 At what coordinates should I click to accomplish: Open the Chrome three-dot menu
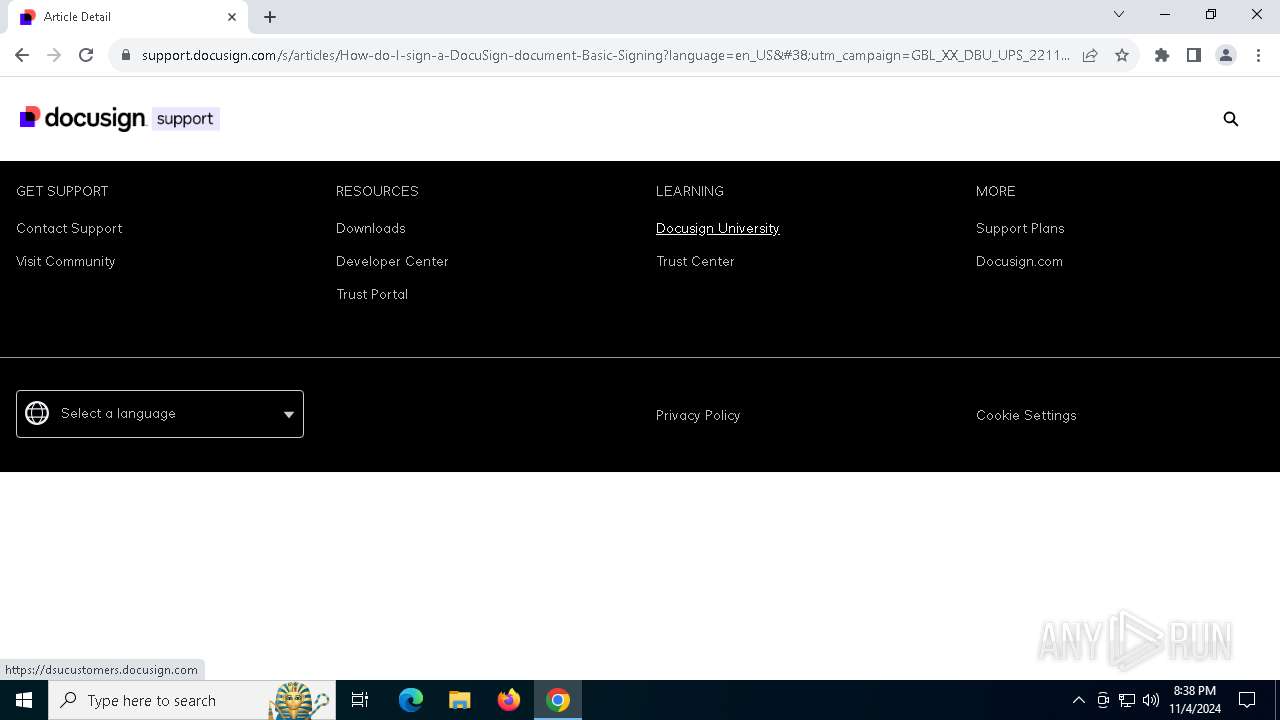(x=1258, y=55)
